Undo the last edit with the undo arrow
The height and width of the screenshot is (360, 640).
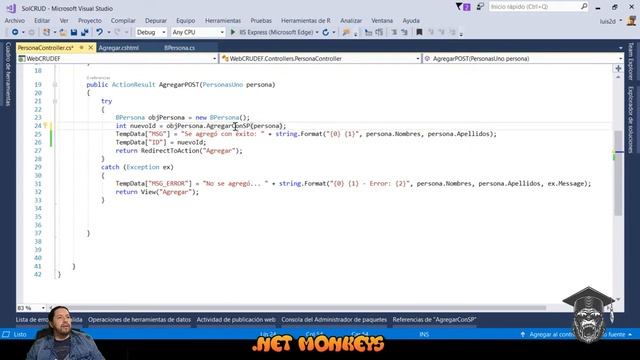(99, 32)
